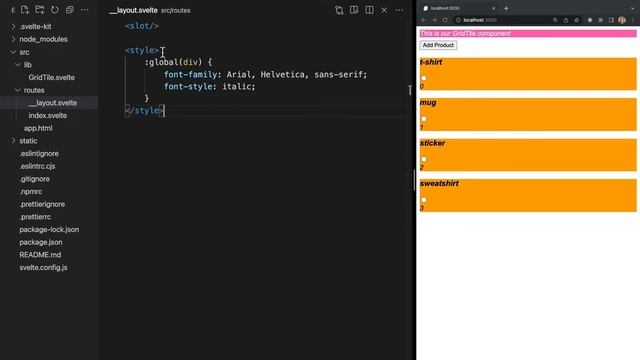Go back in the browser
The height and width of the screenshot is (360, 640).
pos(424,20)
